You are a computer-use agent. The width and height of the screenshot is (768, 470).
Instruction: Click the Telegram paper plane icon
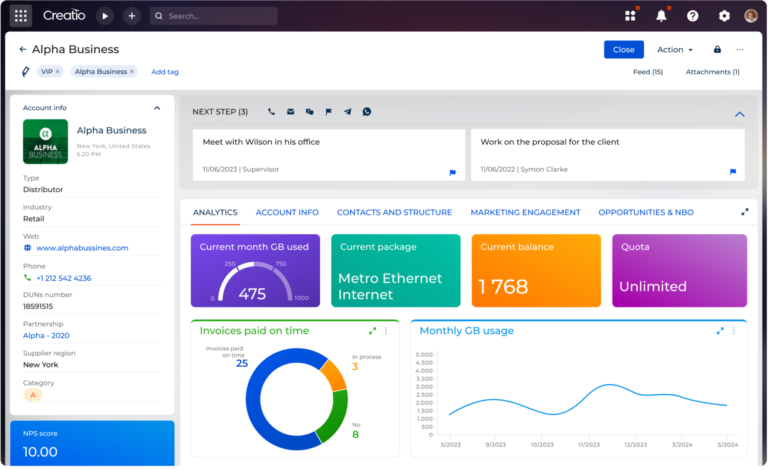pyautogui.click(x=348, y=112)
